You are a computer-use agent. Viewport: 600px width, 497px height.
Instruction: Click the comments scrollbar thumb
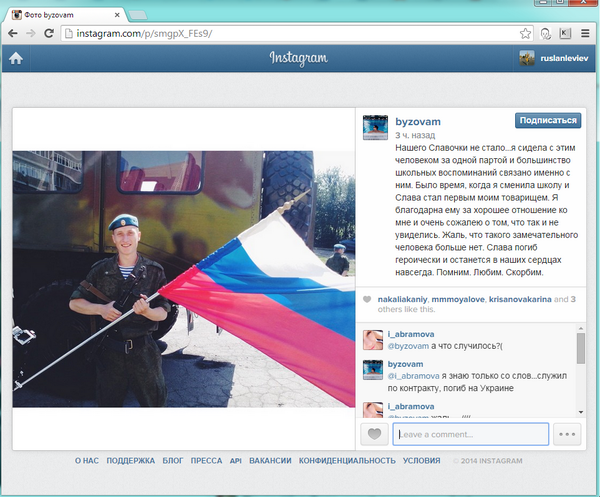[580, 348]
